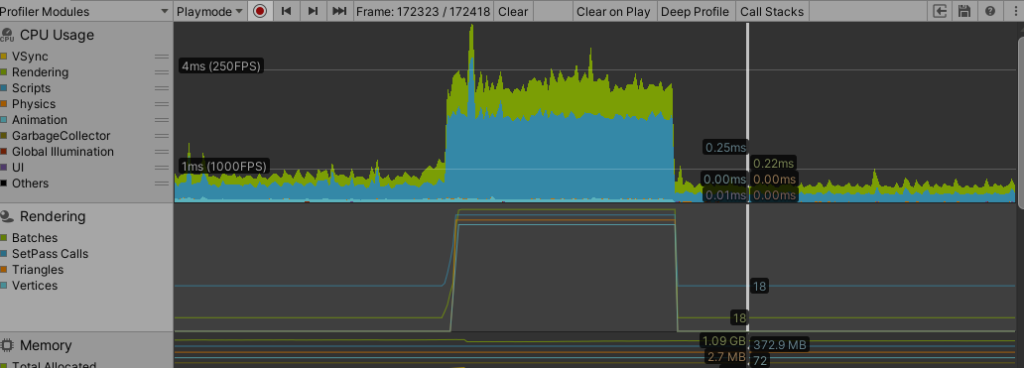Open help via the question mark icon

[x=990, y=11]
